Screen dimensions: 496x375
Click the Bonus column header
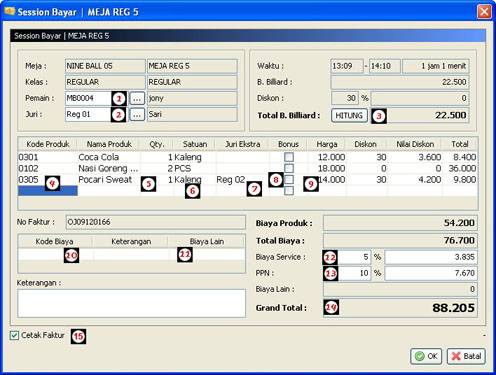click(288, 144)
